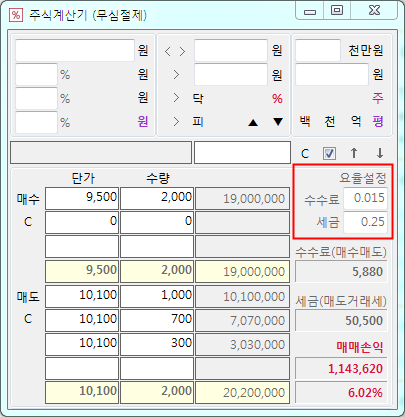
Task: Click the percent app icon in title bar
Action: 16,15
